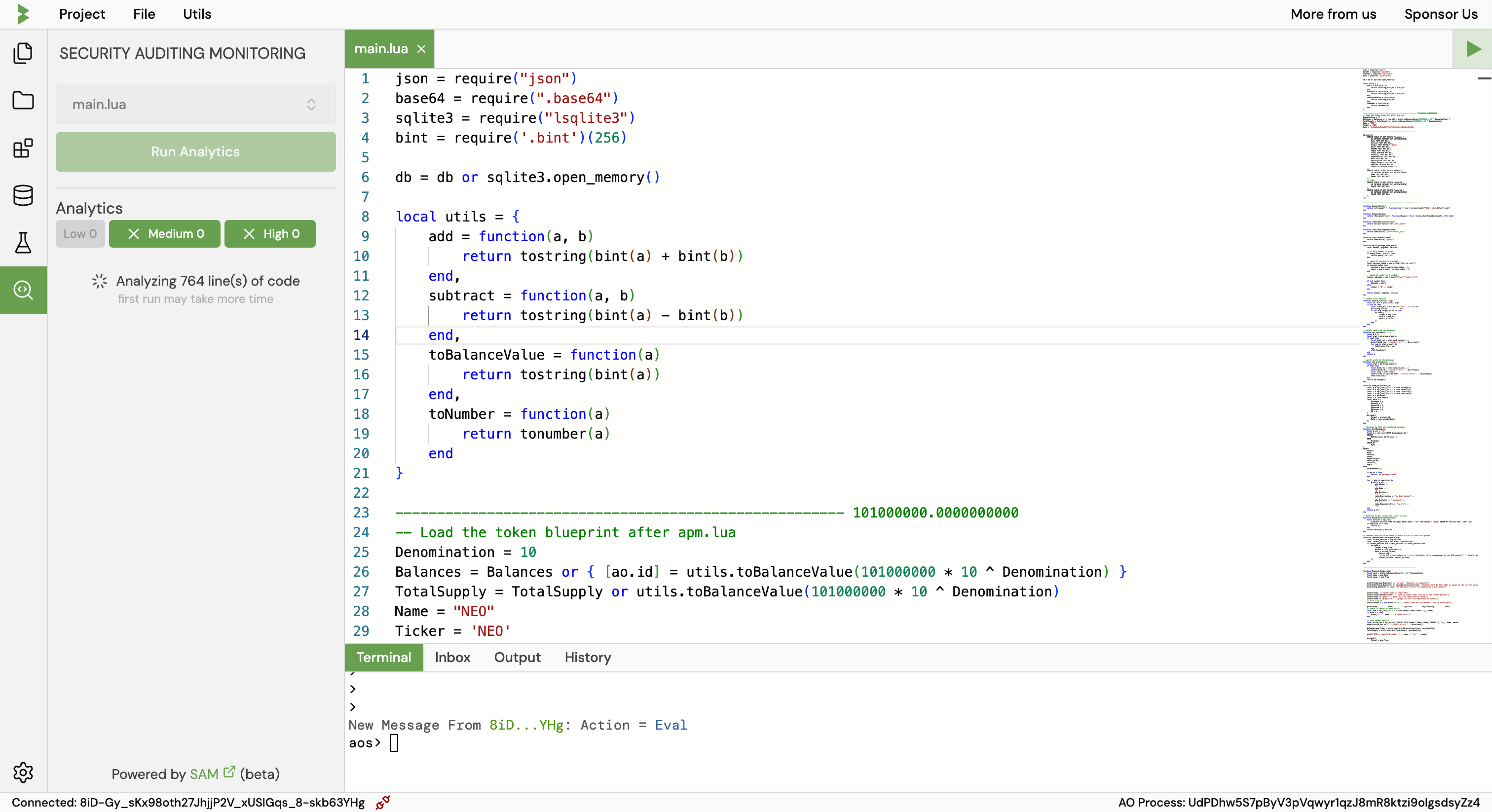
Task: Close the main.lua tab
Action: 422,49
